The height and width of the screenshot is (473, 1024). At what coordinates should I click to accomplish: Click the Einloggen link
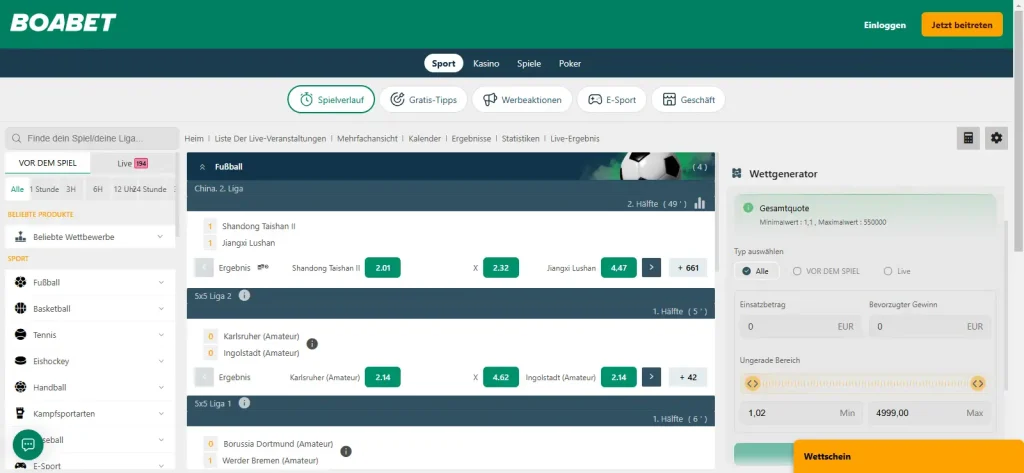885,25
